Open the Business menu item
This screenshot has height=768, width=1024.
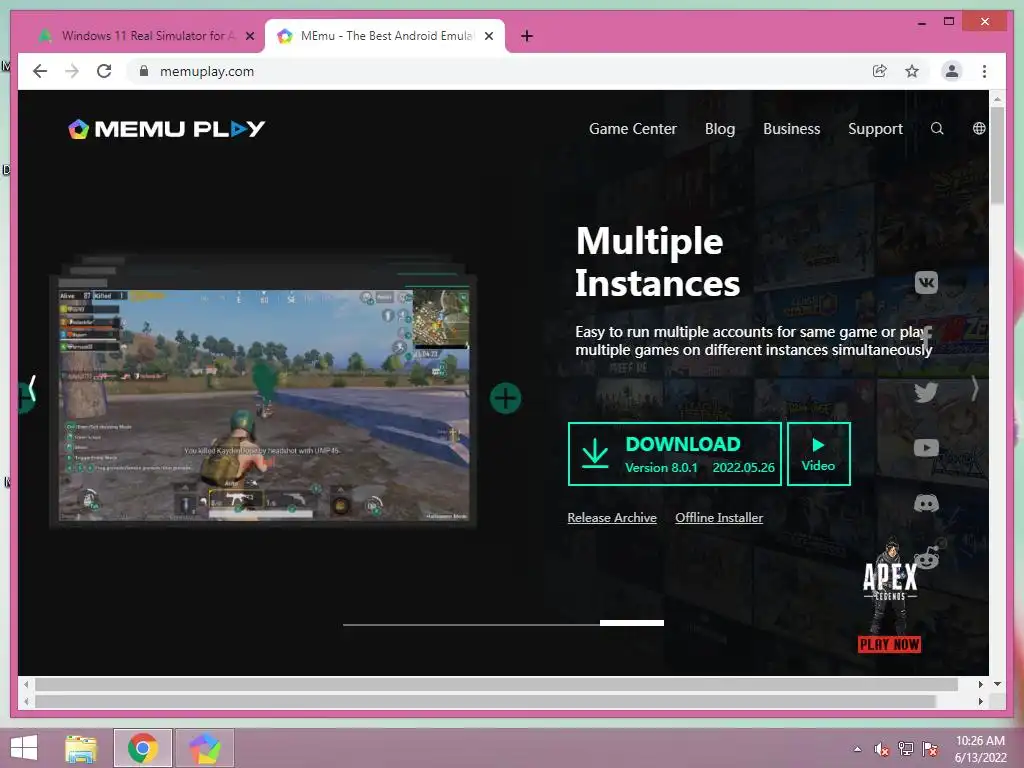tap(792, 129)
